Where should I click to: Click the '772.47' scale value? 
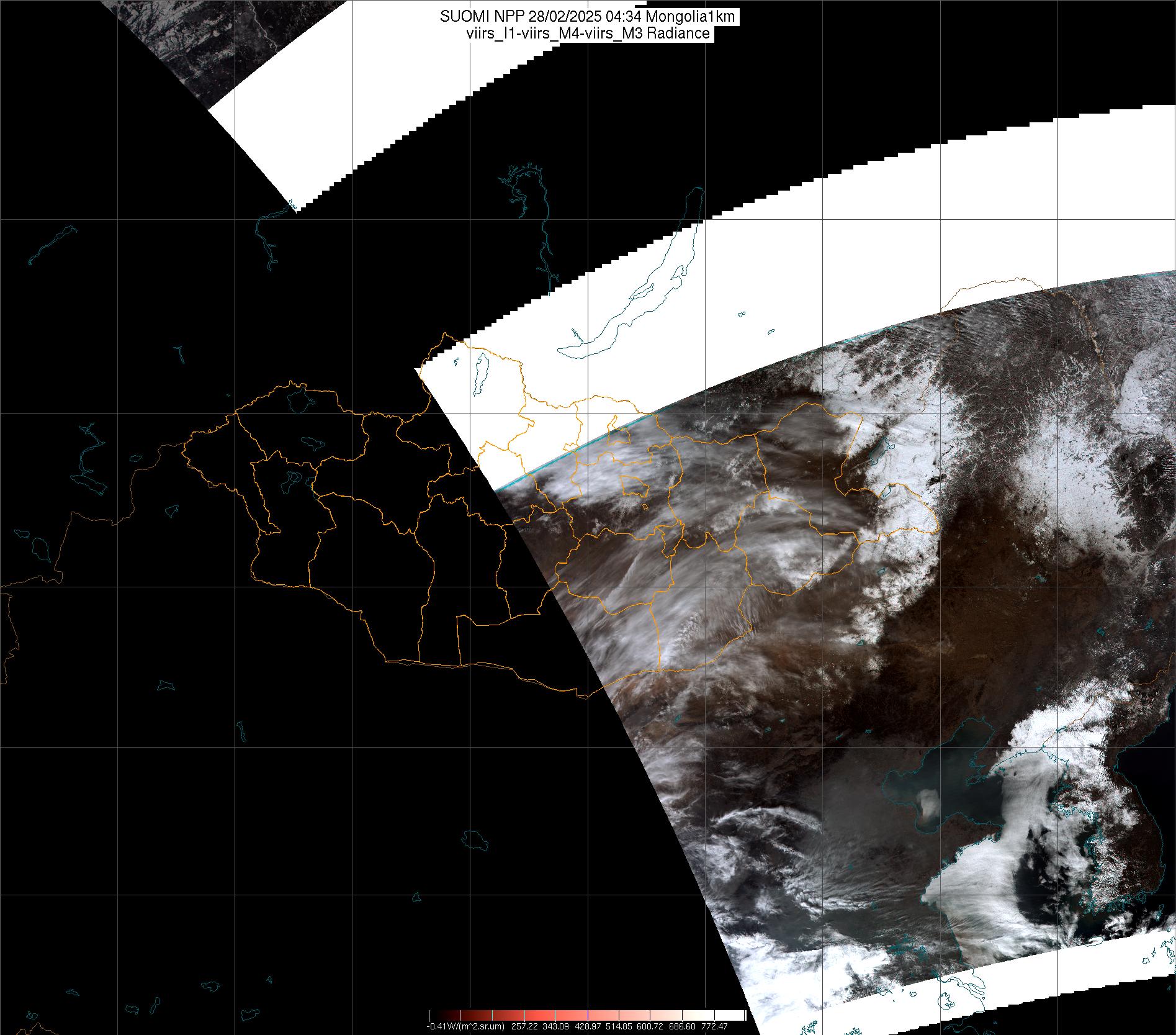tap(714, 1027)
